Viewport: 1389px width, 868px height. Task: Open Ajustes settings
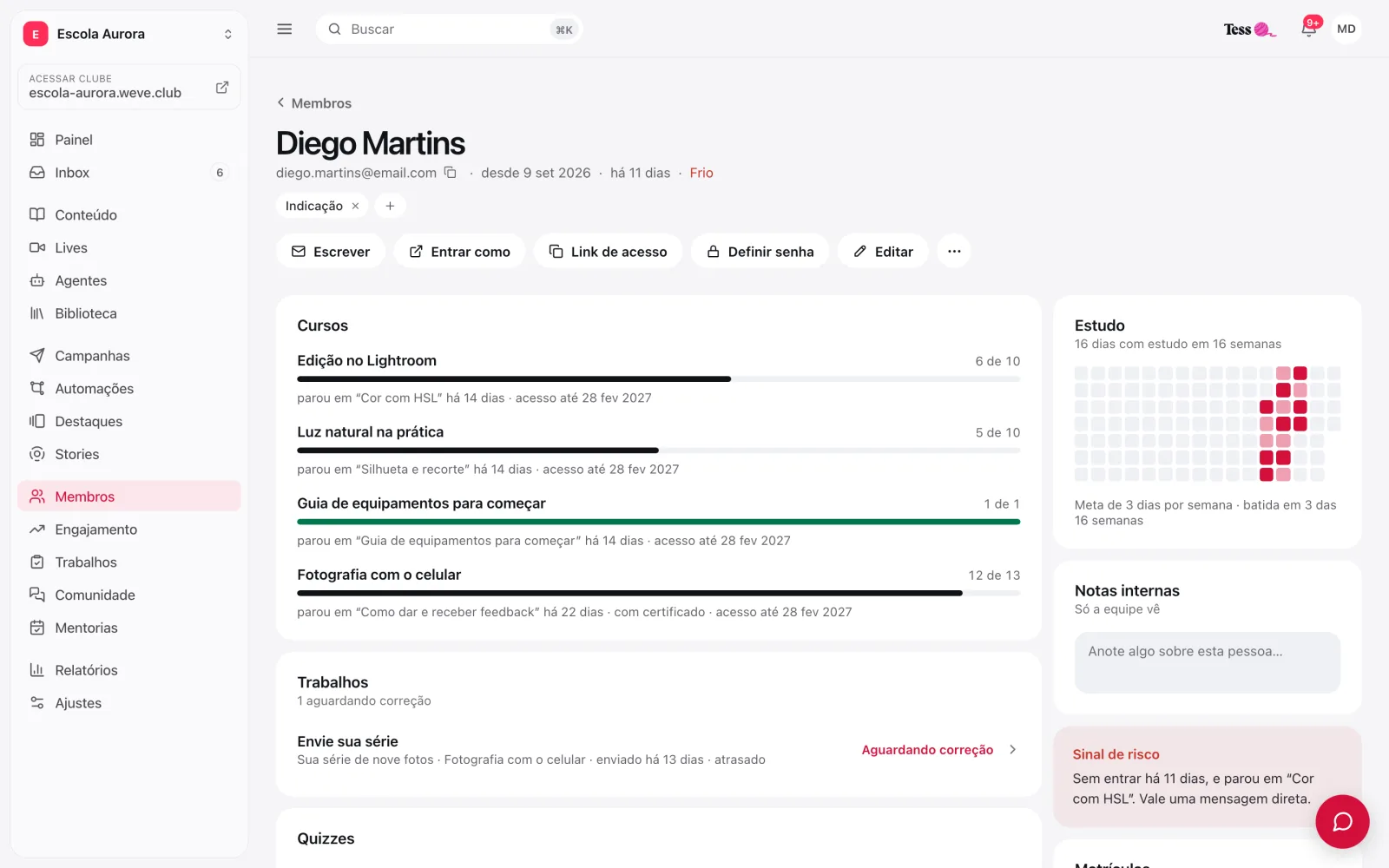[128, 703]
